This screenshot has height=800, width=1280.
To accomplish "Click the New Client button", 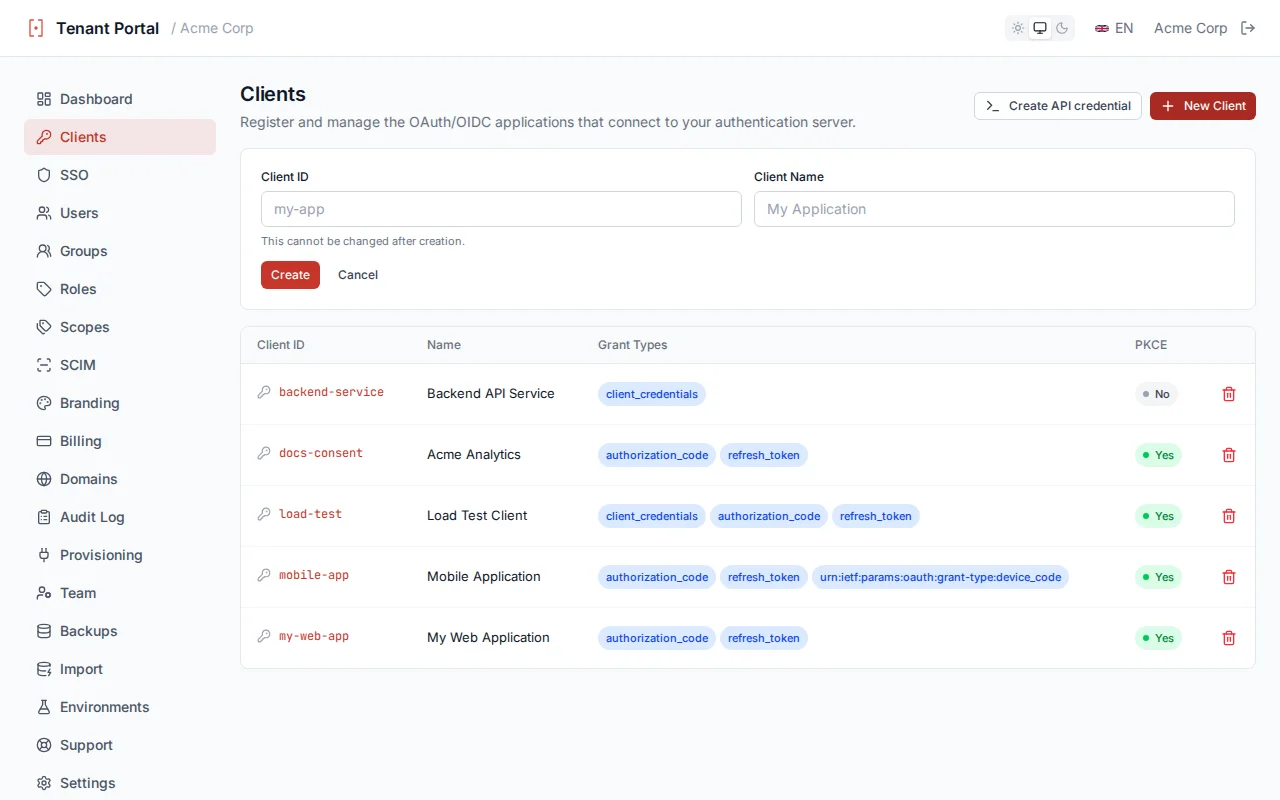I will (1203, 106).
